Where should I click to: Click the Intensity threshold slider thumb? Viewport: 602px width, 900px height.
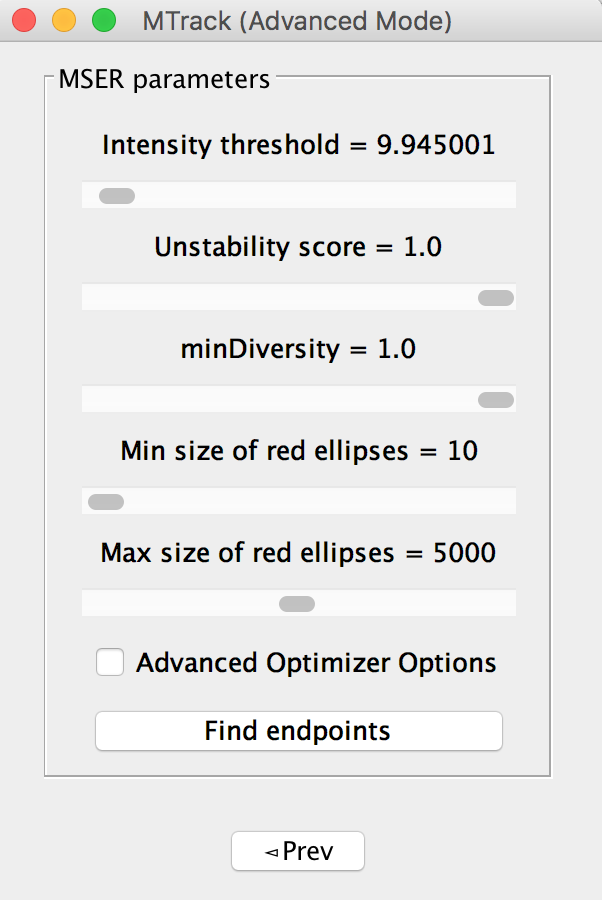(x=117, y=196)
